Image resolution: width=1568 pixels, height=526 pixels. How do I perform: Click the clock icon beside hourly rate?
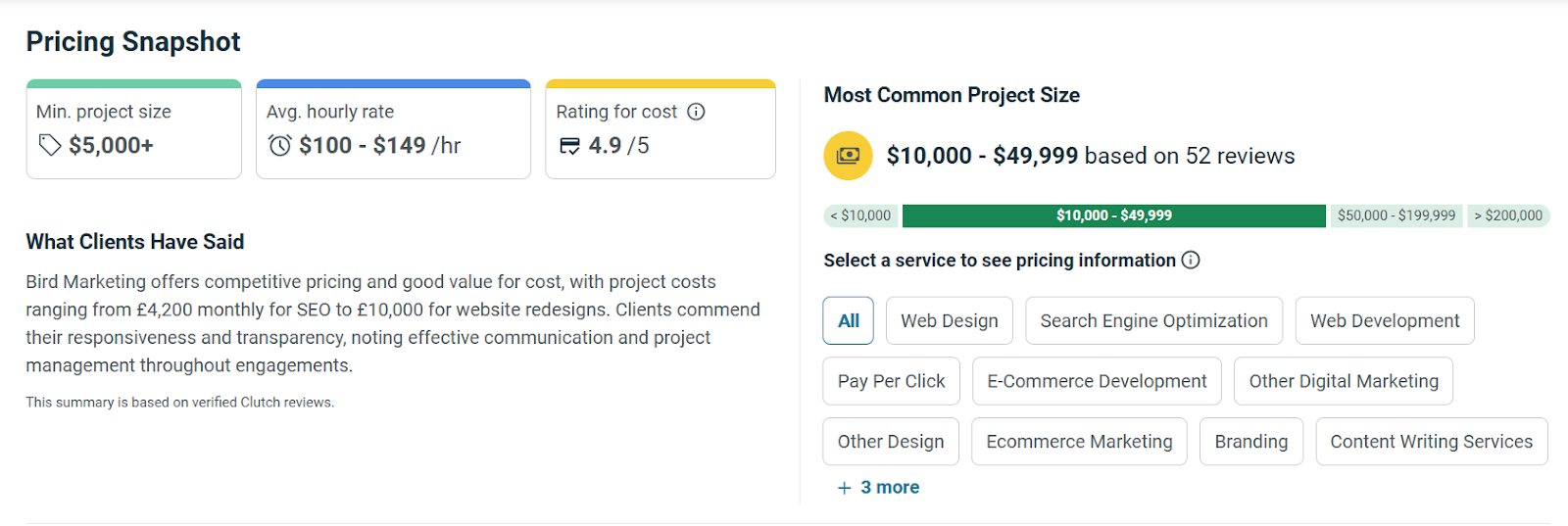click(280, 146)
